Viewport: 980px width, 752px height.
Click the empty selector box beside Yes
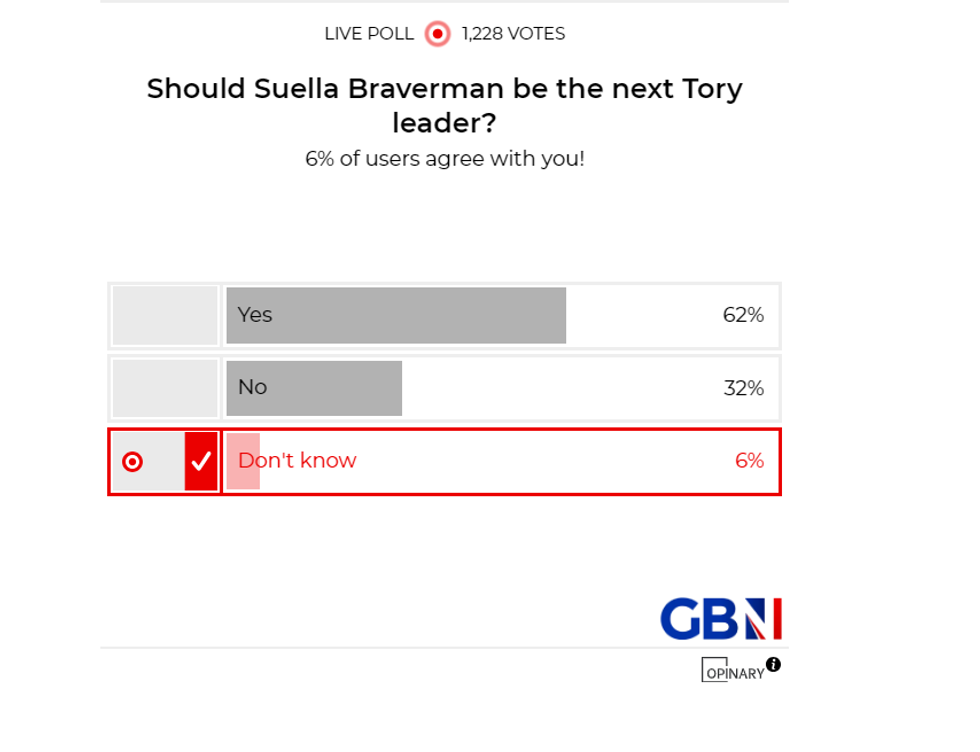point(164,315)
